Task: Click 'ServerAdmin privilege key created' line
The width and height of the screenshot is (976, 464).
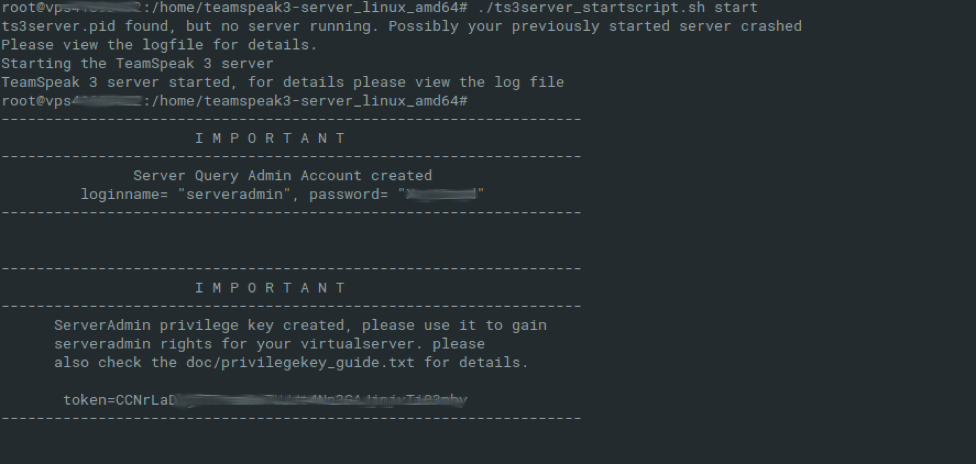Action: pos(300,325)
